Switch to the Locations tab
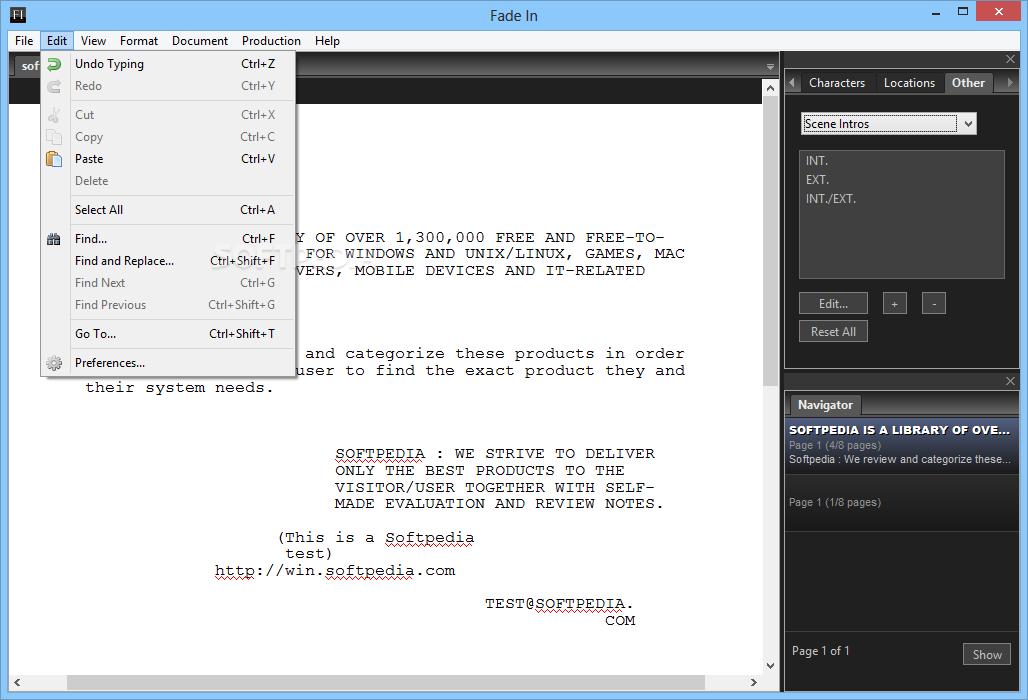Screen dimensions: 1028x700 [909, 83]
